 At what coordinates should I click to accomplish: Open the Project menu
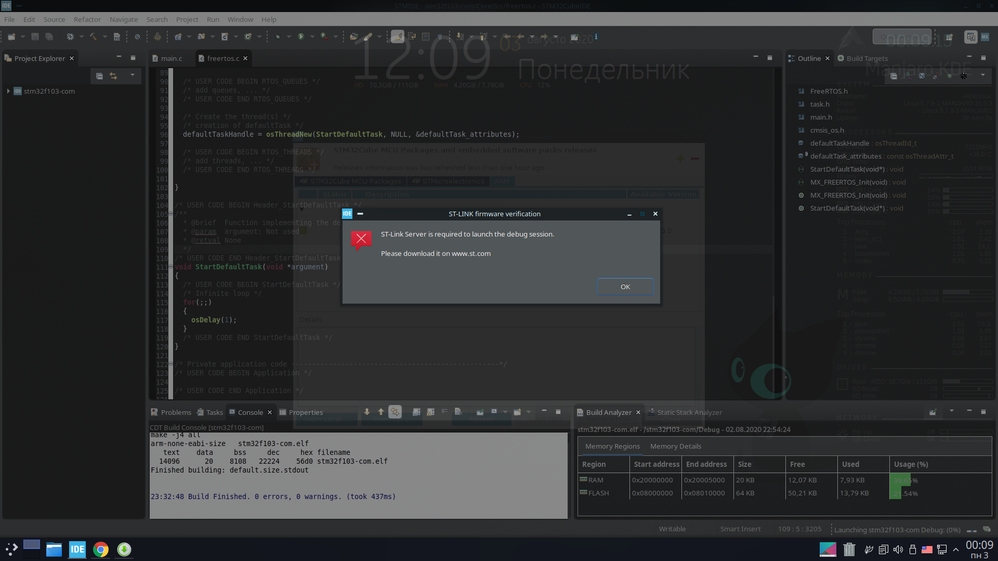pos(187,20)
